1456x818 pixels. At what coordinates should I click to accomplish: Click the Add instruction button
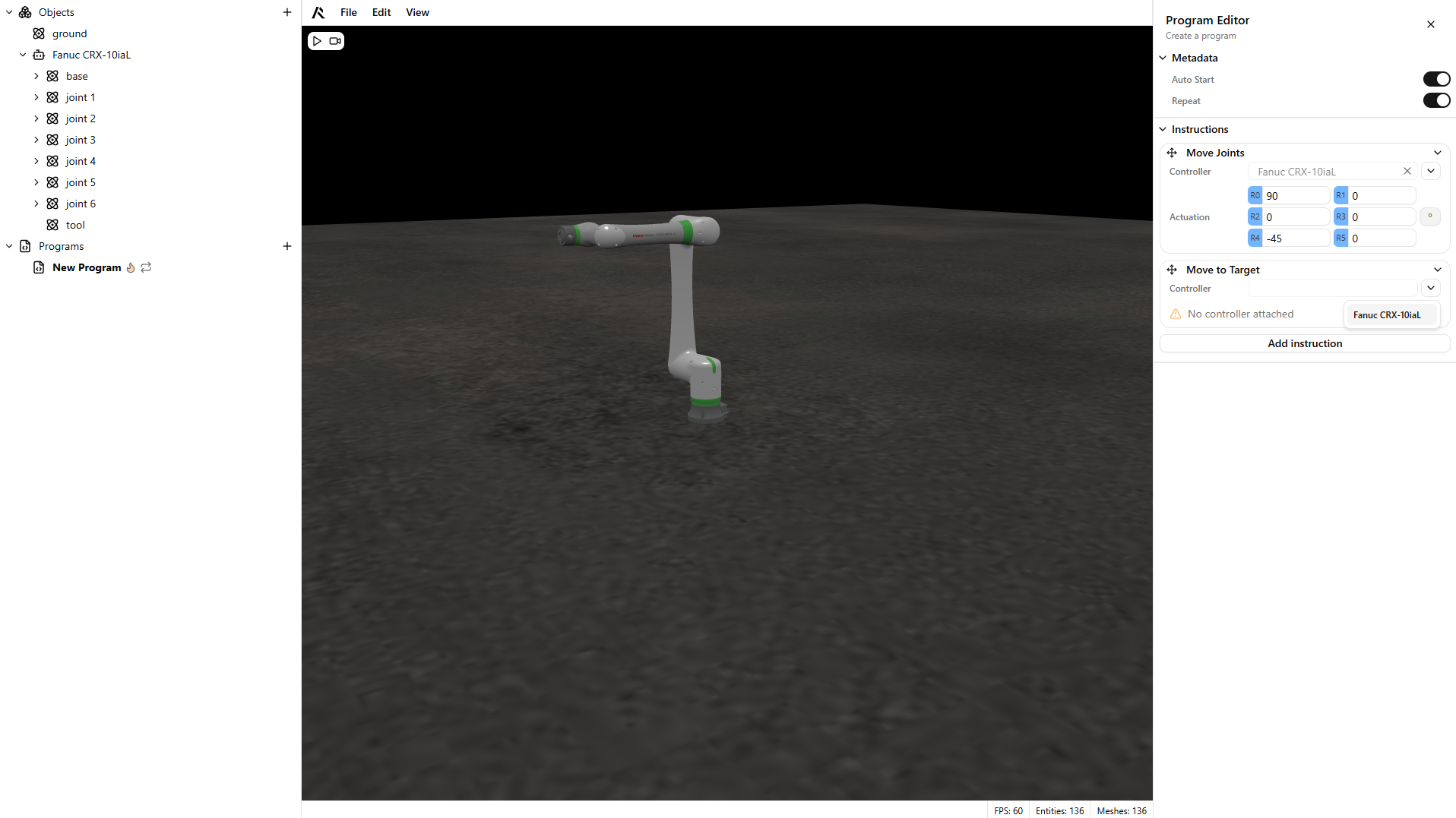click(1304, 343)
